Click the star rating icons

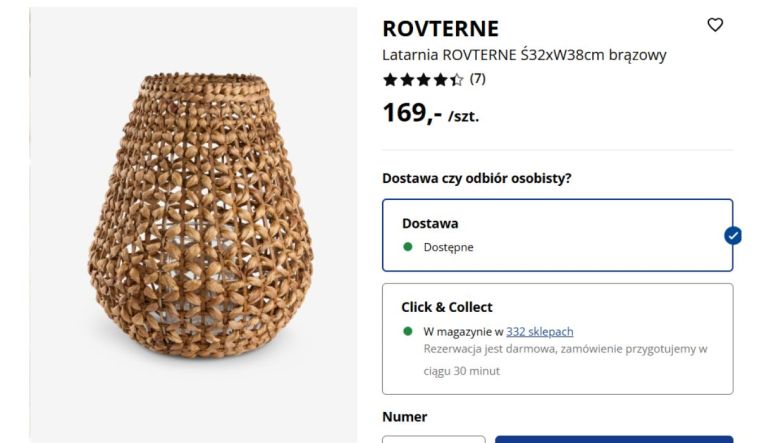[x=423, y=80]
